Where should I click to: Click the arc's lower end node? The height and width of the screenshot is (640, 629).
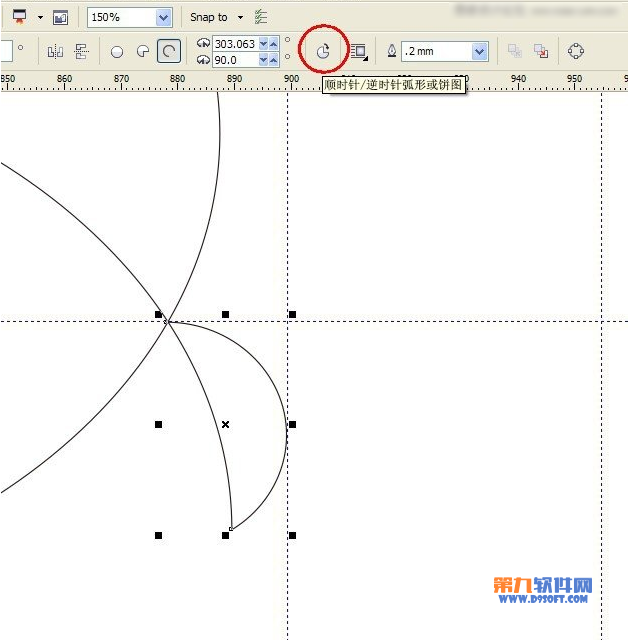pos(231,529)
